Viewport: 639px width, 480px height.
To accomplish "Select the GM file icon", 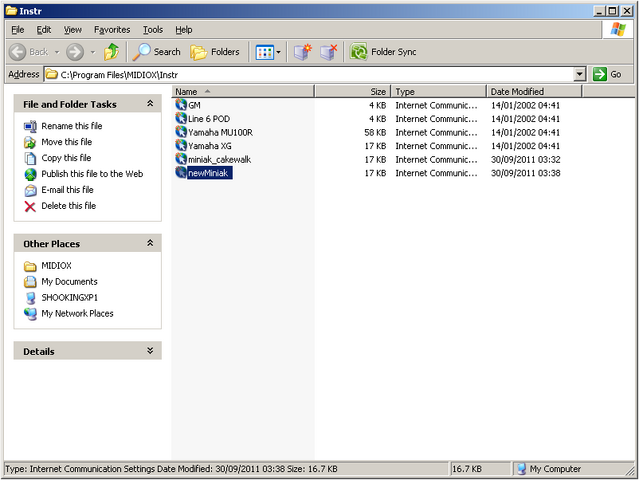I will (181, 105).
